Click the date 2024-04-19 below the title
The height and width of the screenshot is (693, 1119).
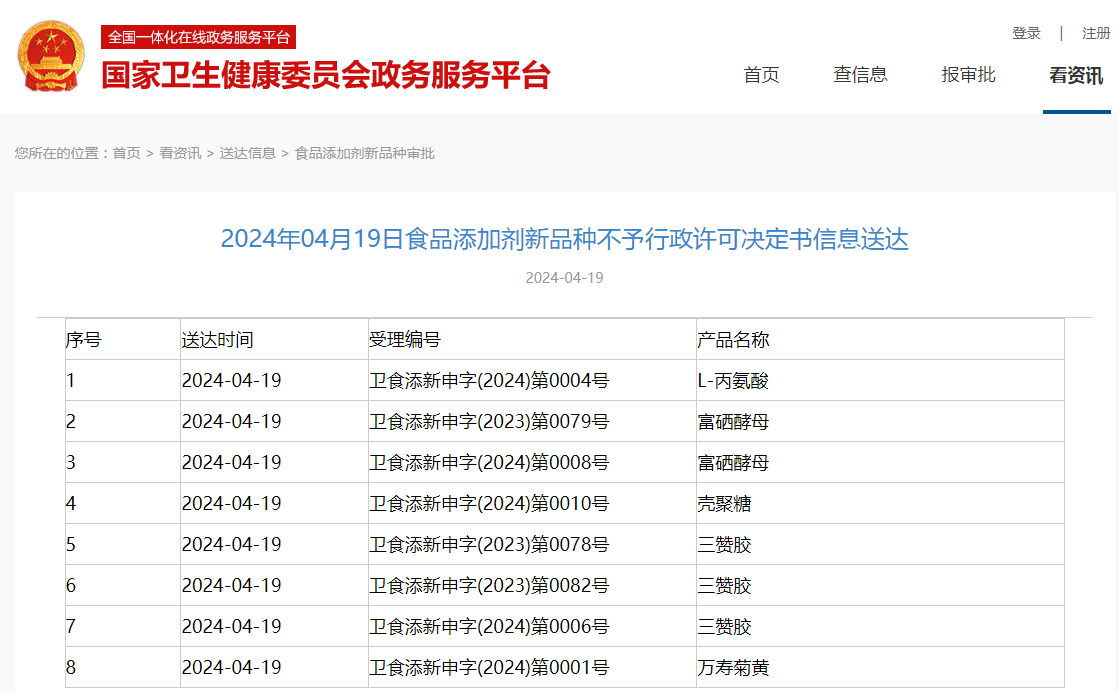(566, 278)
